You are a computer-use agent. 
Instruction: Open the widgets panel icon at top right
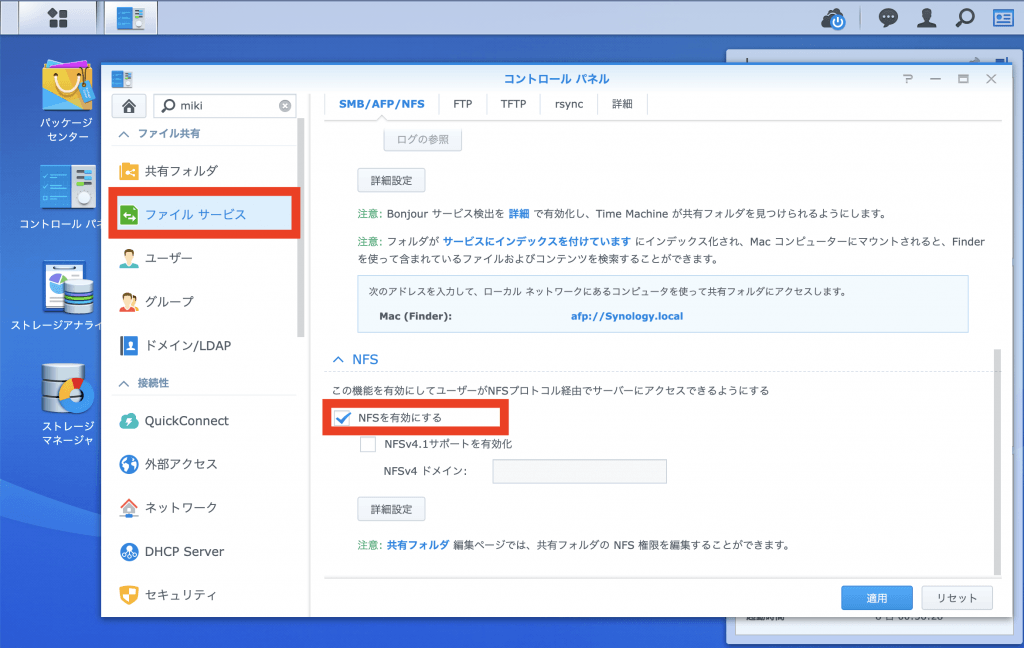1005,17
